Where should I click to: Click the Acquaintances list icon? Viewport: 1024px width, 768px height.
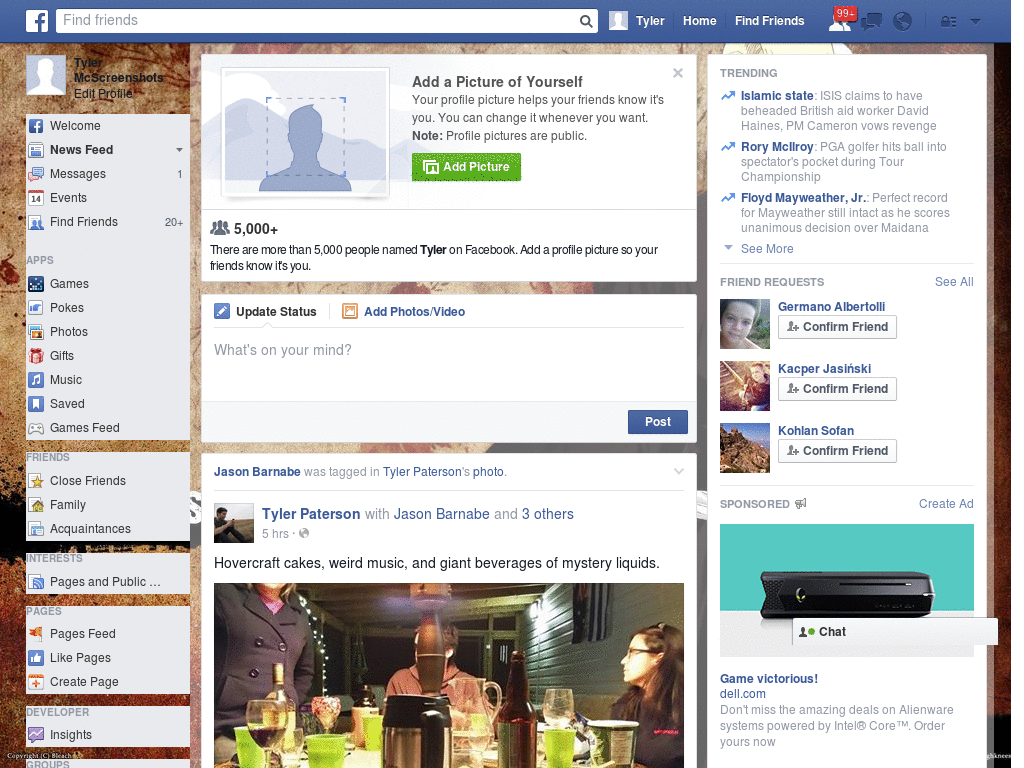36,529
